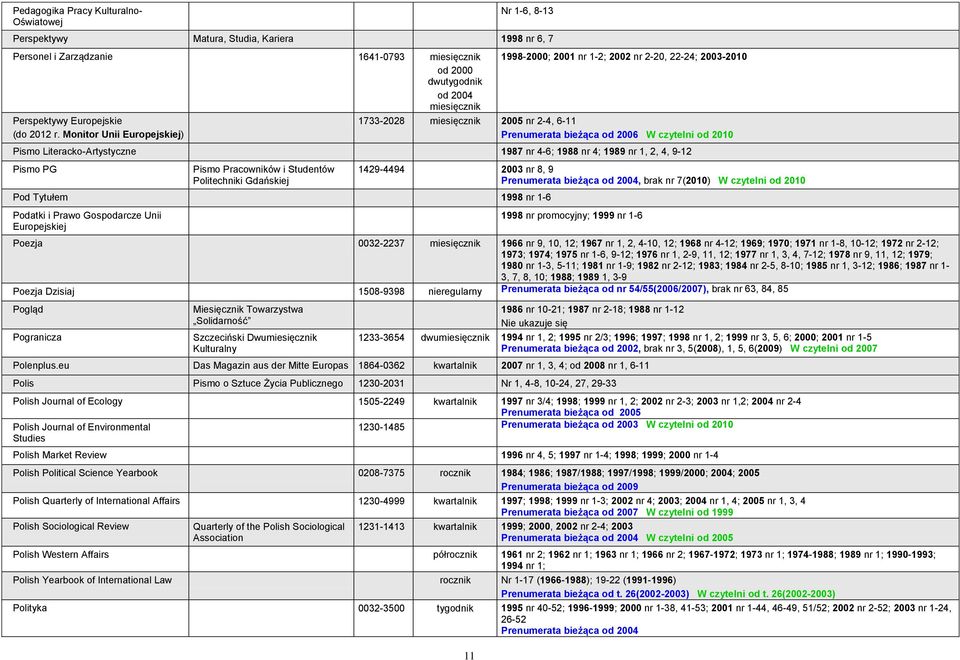Viewport: 960px width, 660px height.
Task: Click 'Prenumerata bieżąca od 2004' under Polityka
Action: [569, 631]
